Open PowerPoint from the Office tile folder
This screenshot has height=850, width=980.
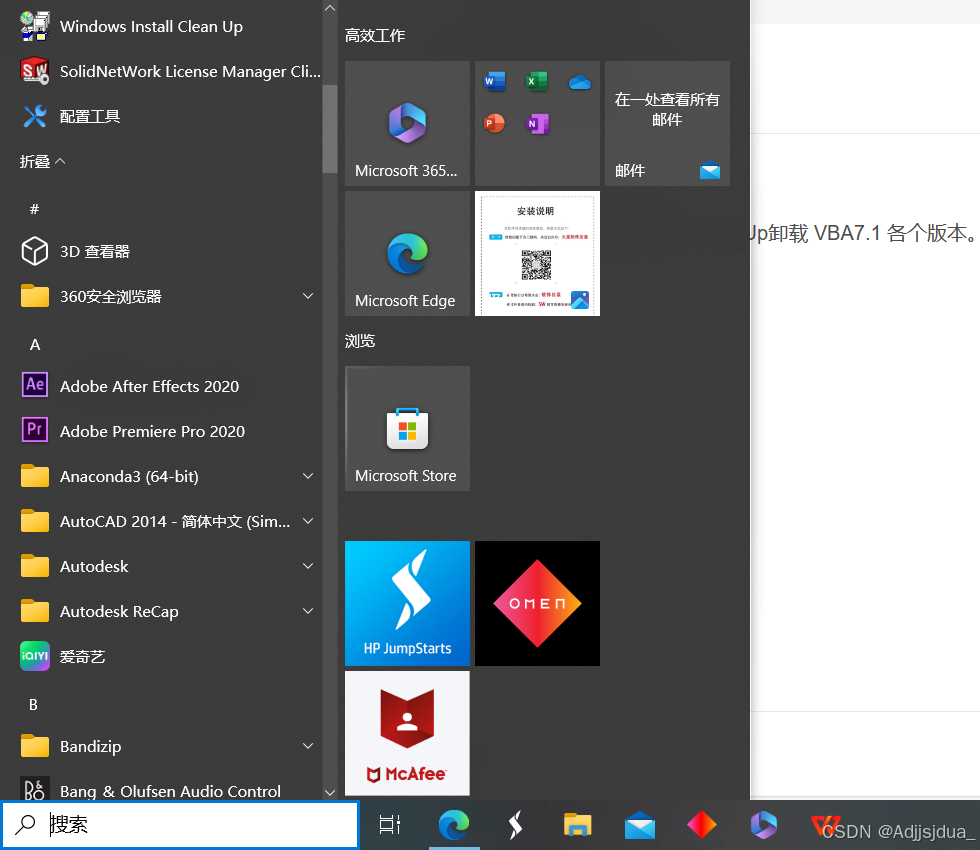[x=494, y=123]
